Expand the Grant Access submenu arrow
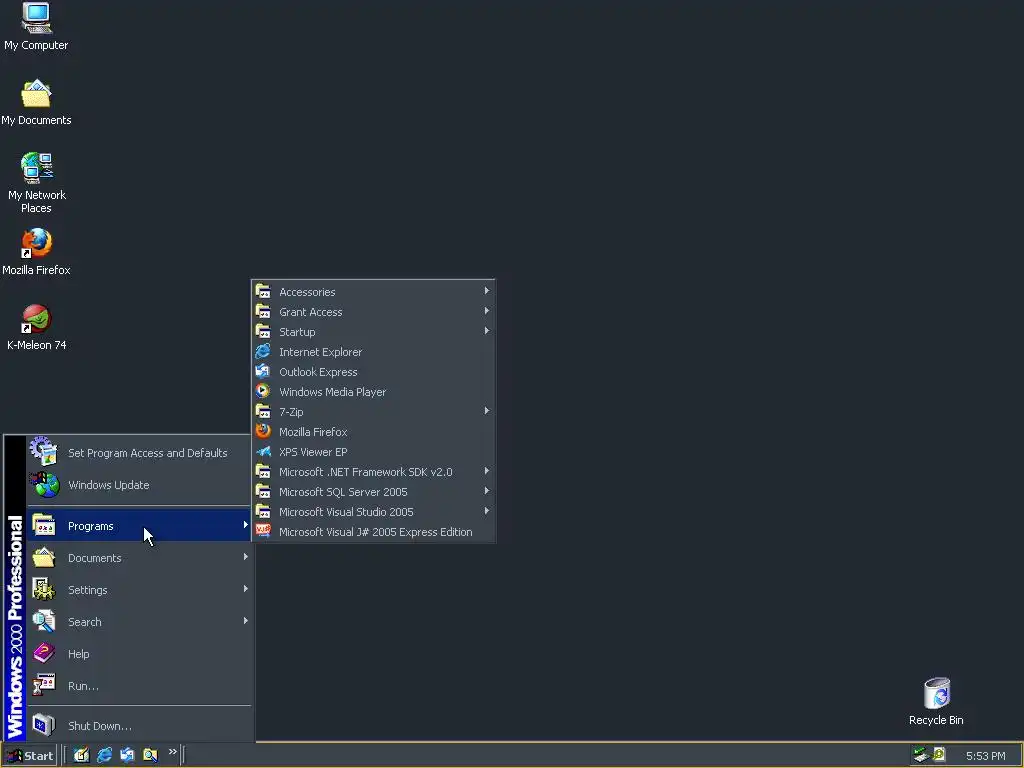Viewport: 1024px width, 768px height. [487, 312]
